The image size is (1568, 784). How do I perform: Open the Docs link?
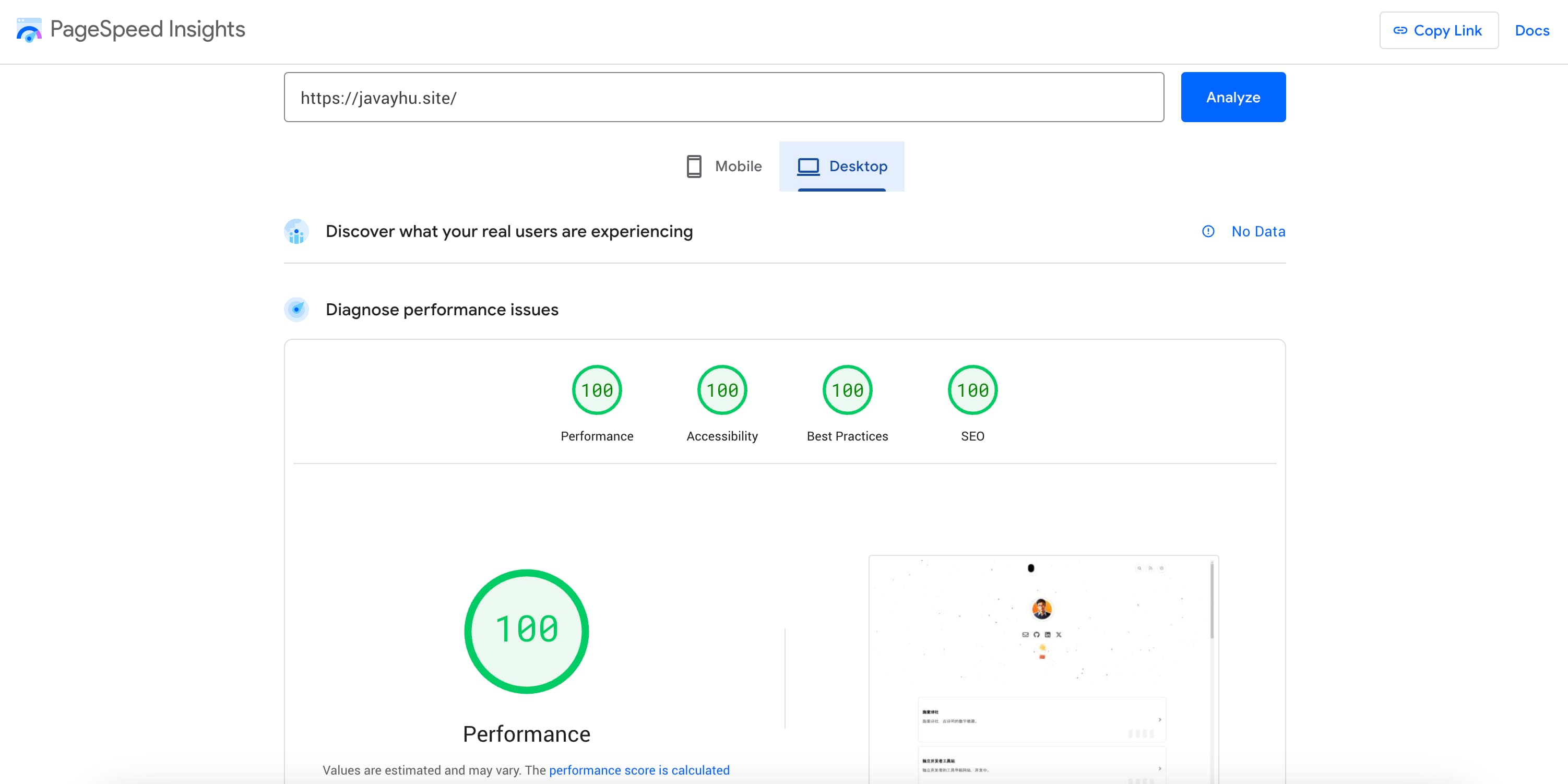tap(1531, 30)
